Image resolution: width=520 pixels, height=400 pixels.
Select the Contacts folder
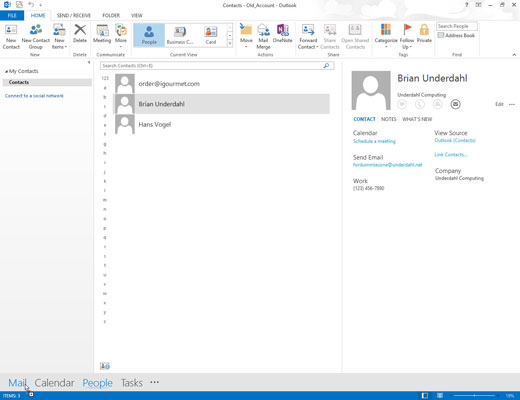[47, 82]
